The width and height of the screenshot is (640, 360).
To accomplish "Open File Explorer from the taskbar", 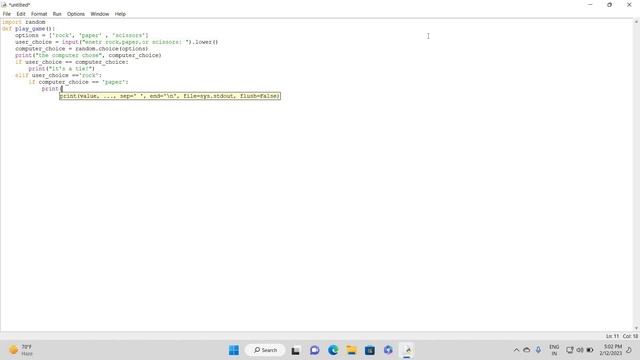I will pyautogui.click(x=351, y=350).
